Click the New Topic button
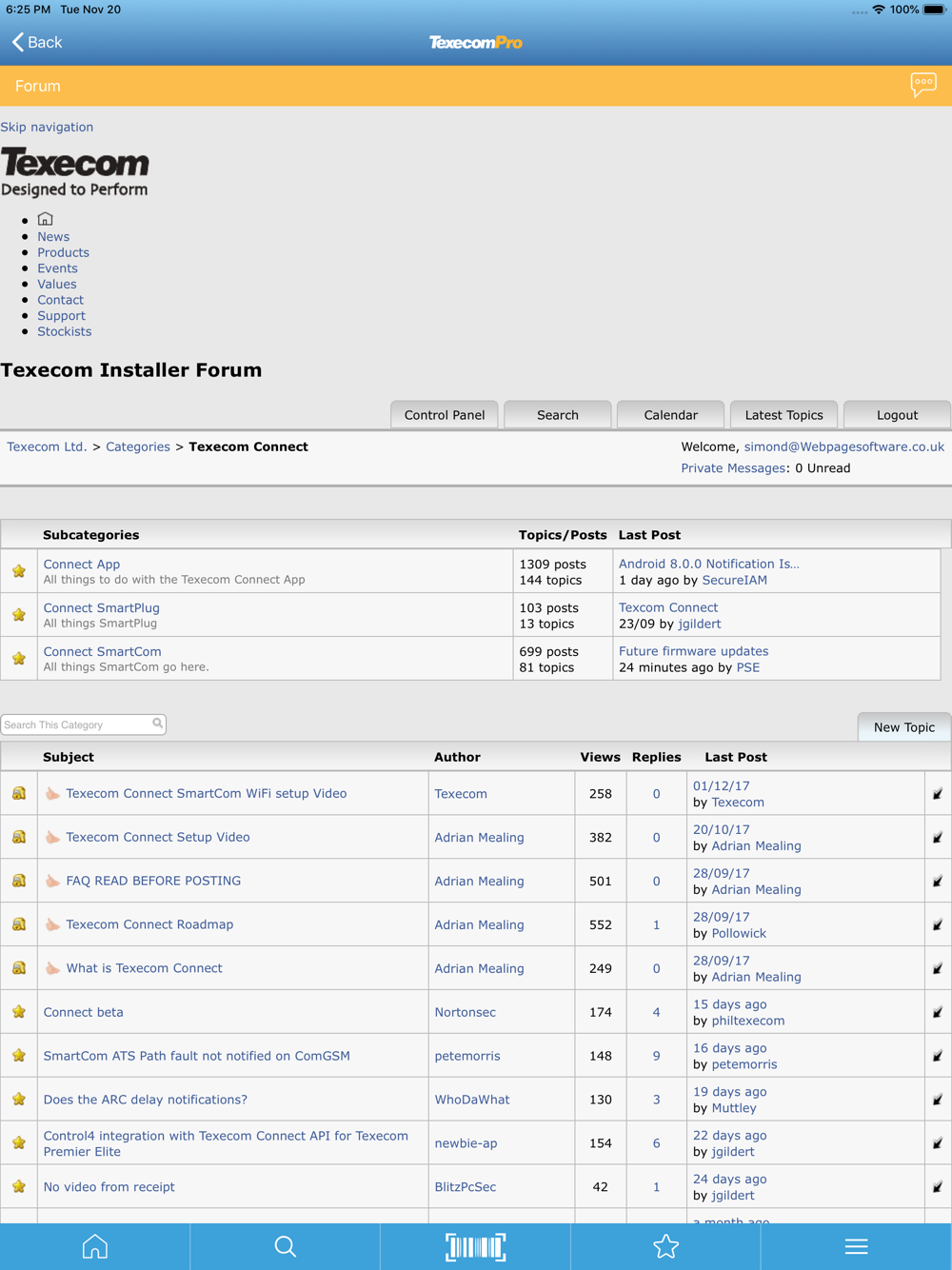Viewport: 952px width, 1270px height. pyautogui.click(x=904, y=726)
